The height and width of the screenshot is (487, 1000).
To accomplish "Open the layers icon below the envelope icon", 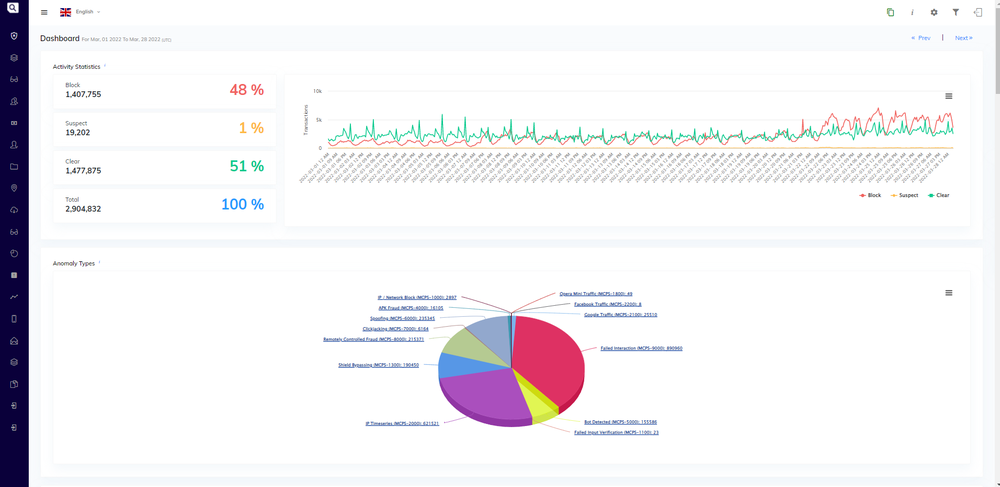I will (14, 362).
